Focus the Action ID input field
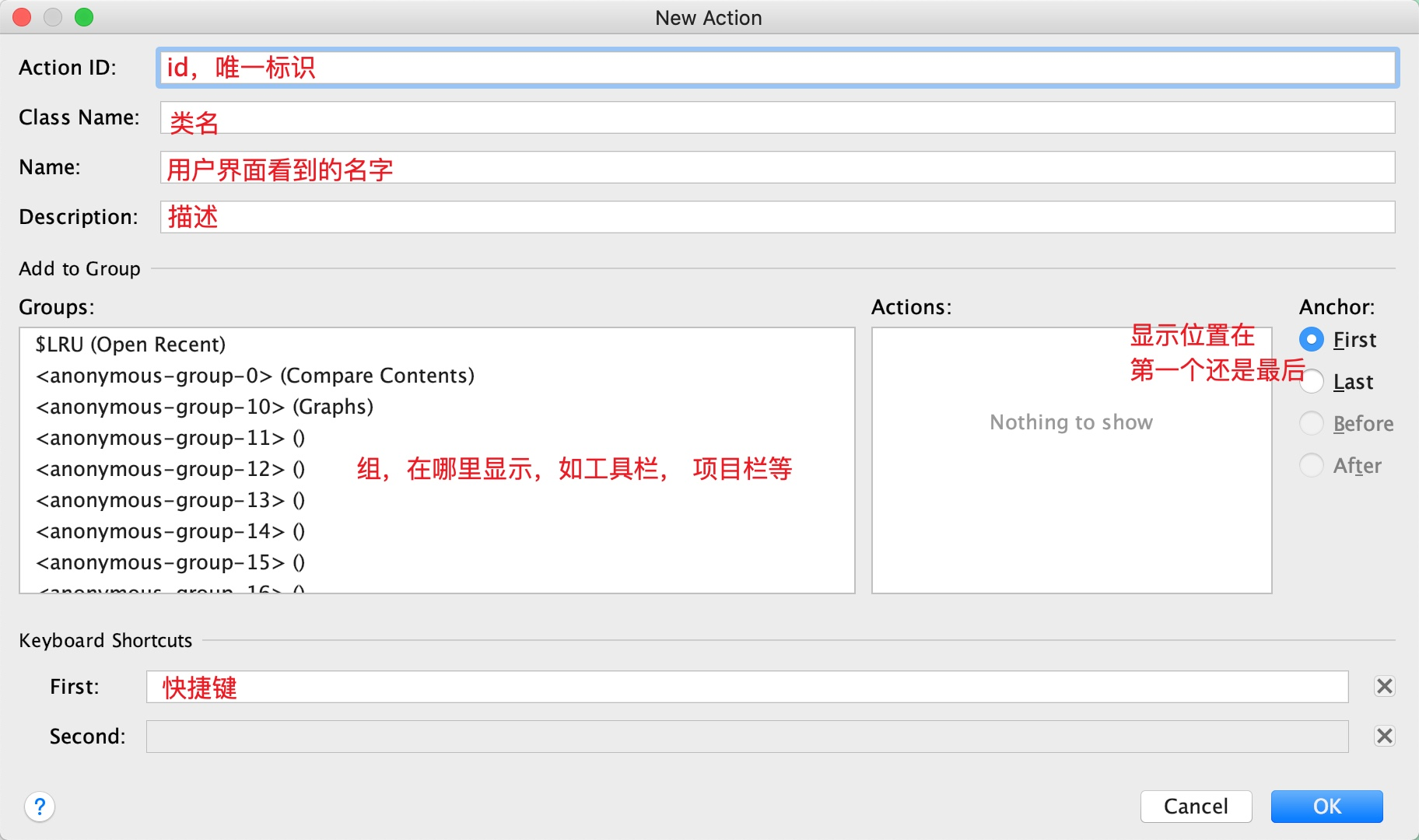 tap(777, 68)
